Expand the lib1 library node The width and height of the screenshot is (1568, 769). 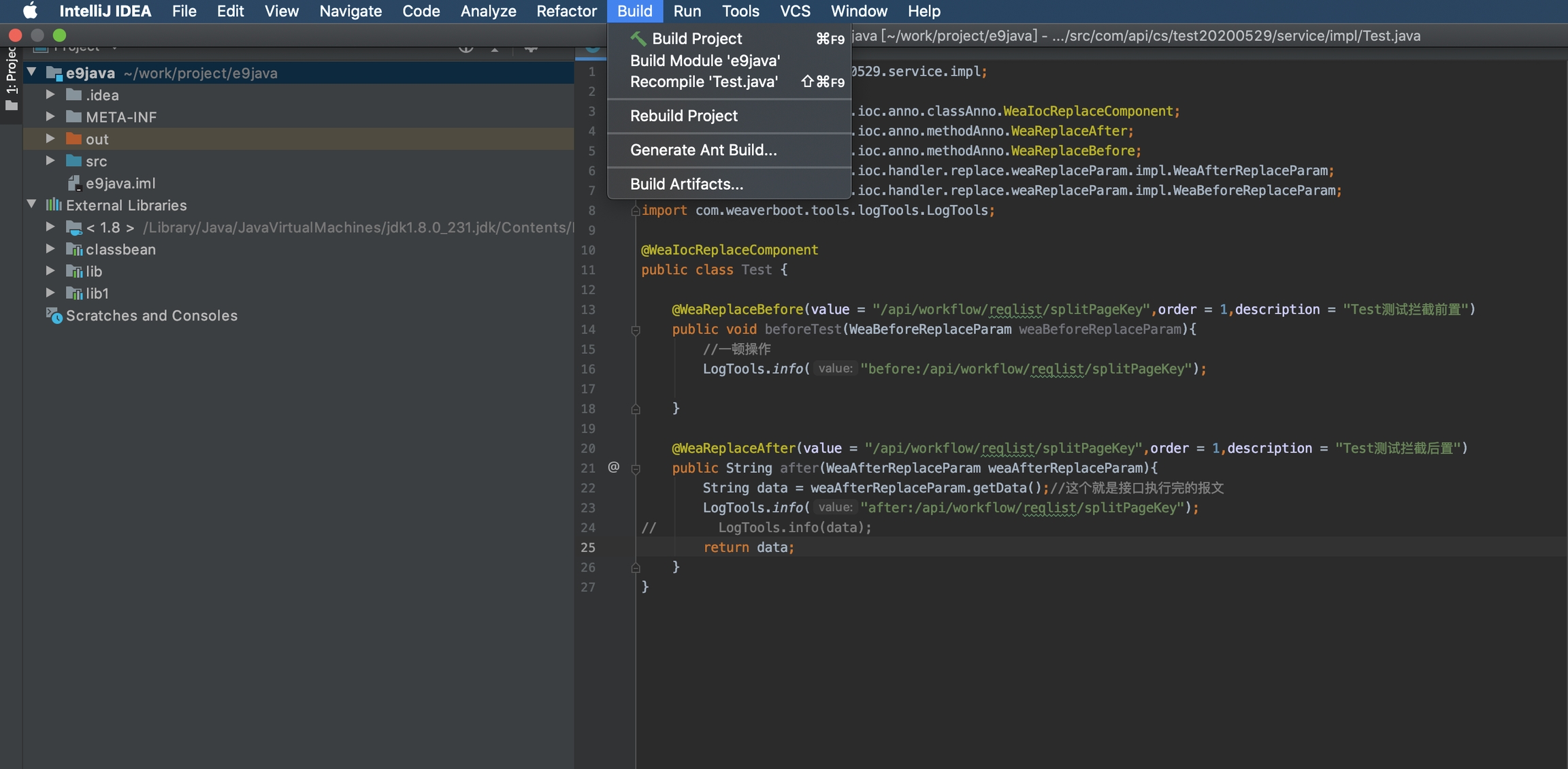[x=50, y=293]
